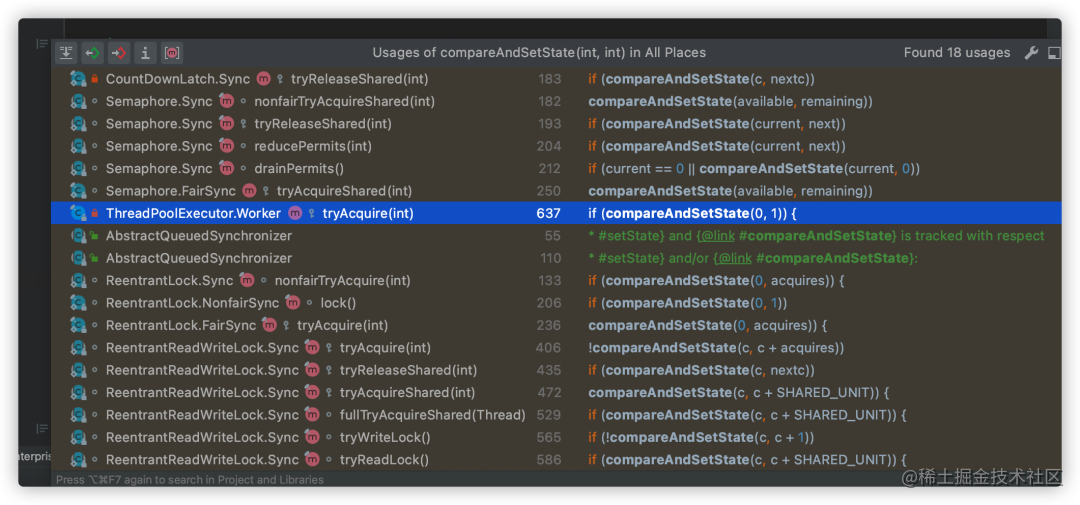
Task: Click the class icon of ReentrantLock.NonfairSync row
Action: point(79,303)
